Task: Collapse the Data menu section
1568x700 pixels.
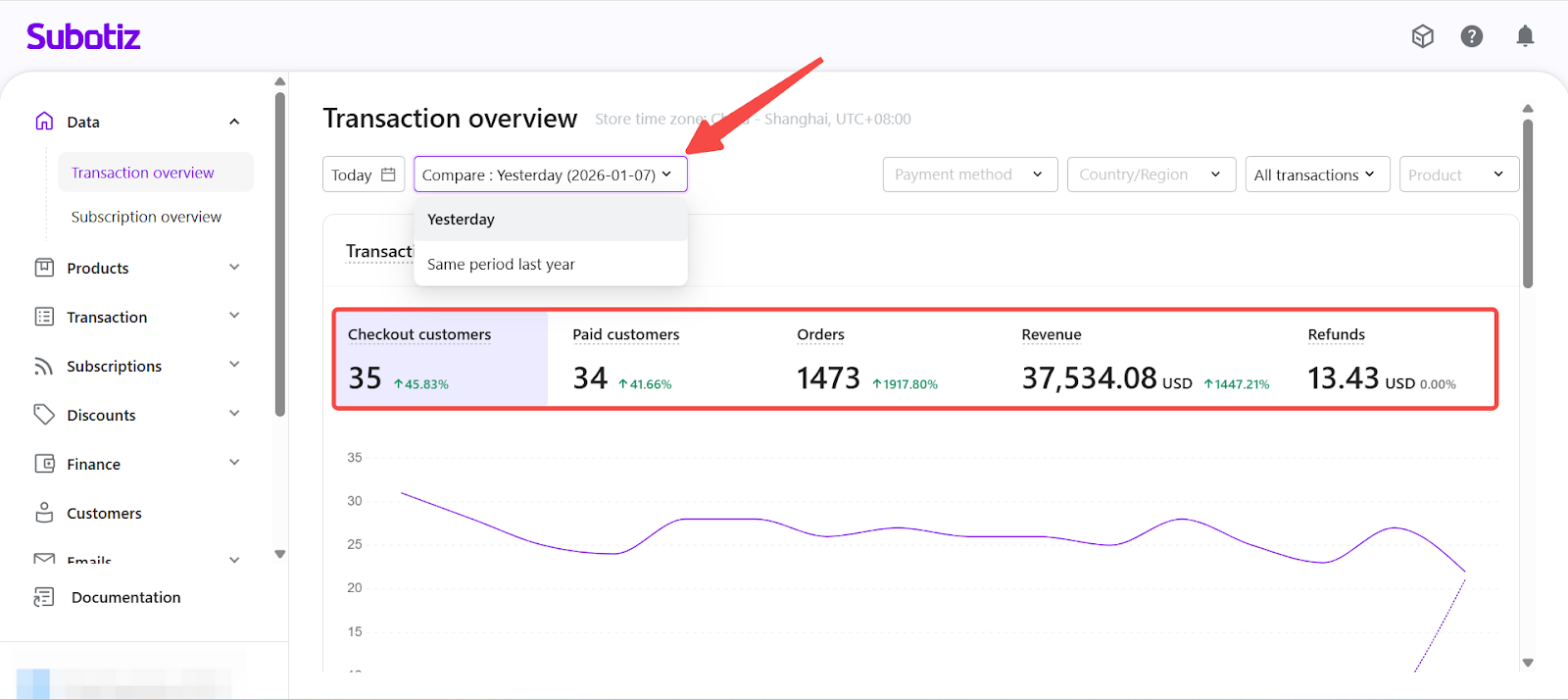Action: click(234, 122)
